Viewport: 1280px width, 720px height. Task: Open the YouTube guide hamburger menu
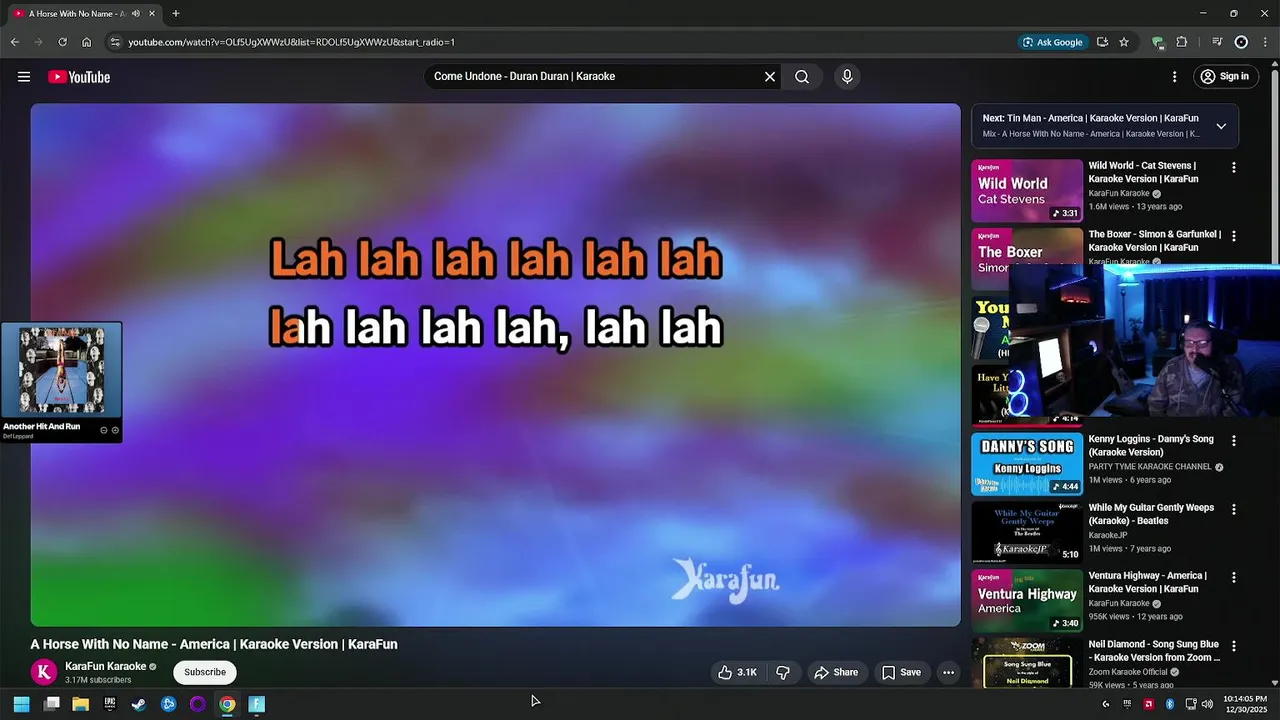point(24,77)
